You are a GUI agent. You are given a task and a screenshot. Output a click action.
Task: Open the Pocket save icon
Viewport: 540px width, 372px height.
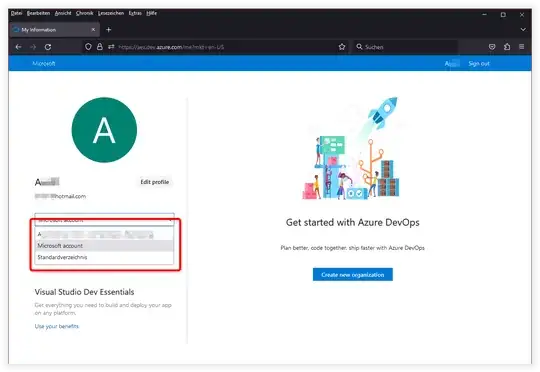[x=492, y=47]
